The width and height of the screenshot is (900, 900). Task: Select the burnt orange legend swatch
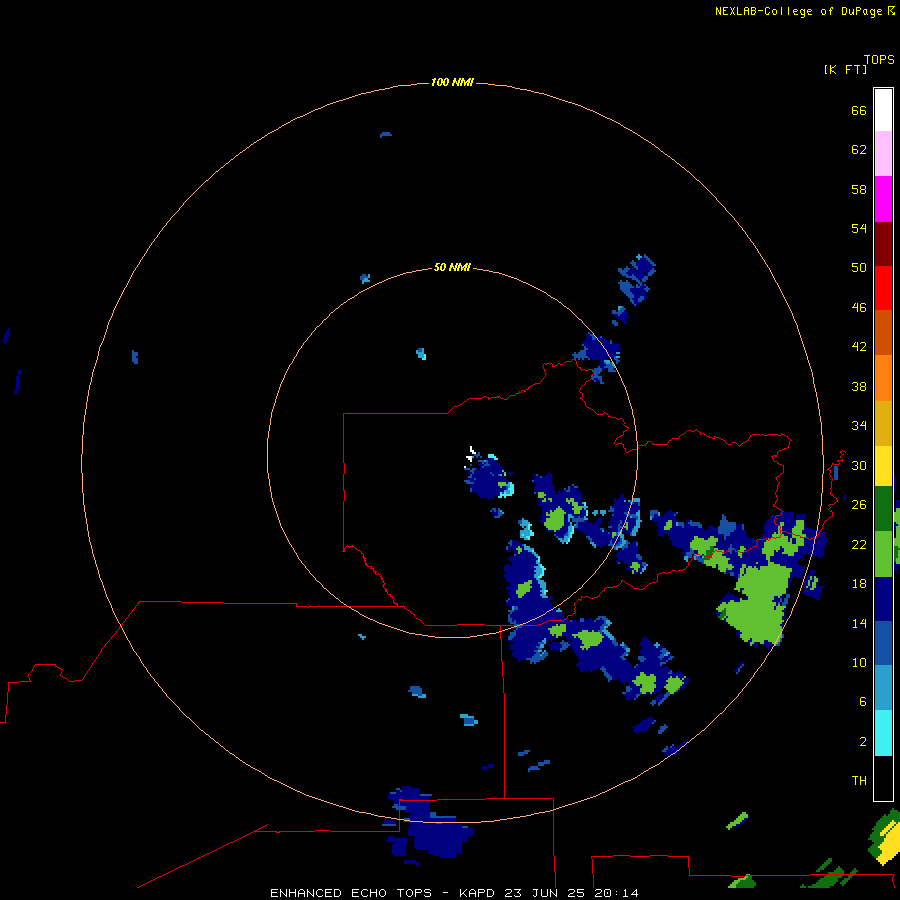[x=883, y=332]
